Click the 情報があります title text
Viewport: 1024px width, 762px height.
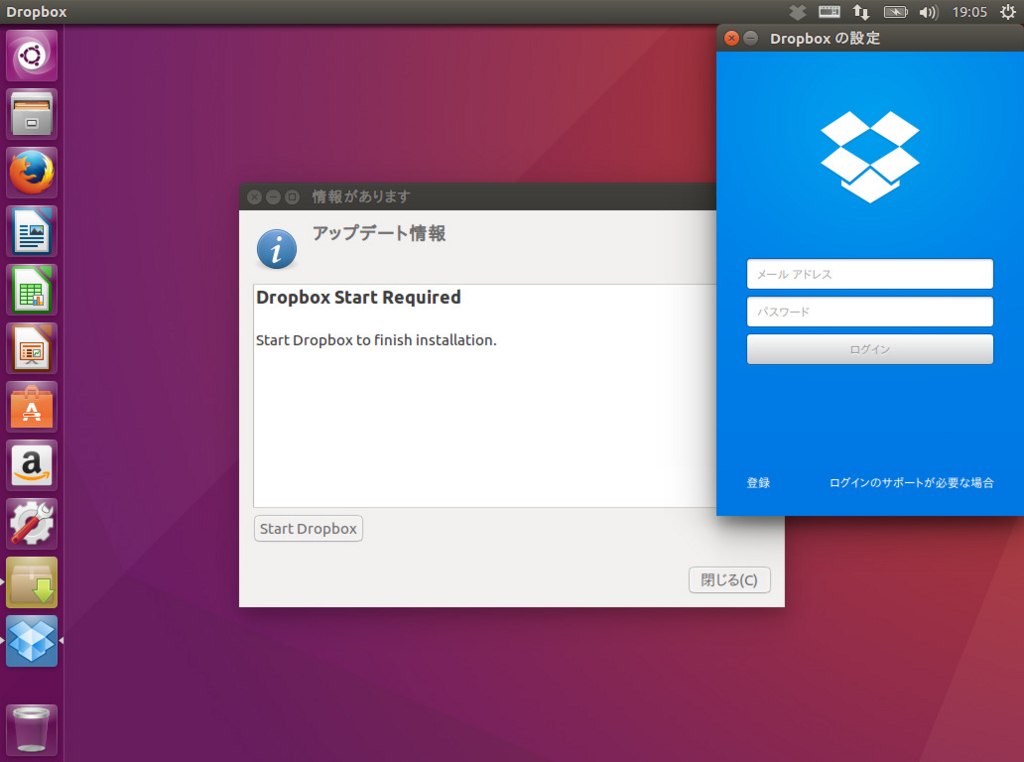point(361,197)
